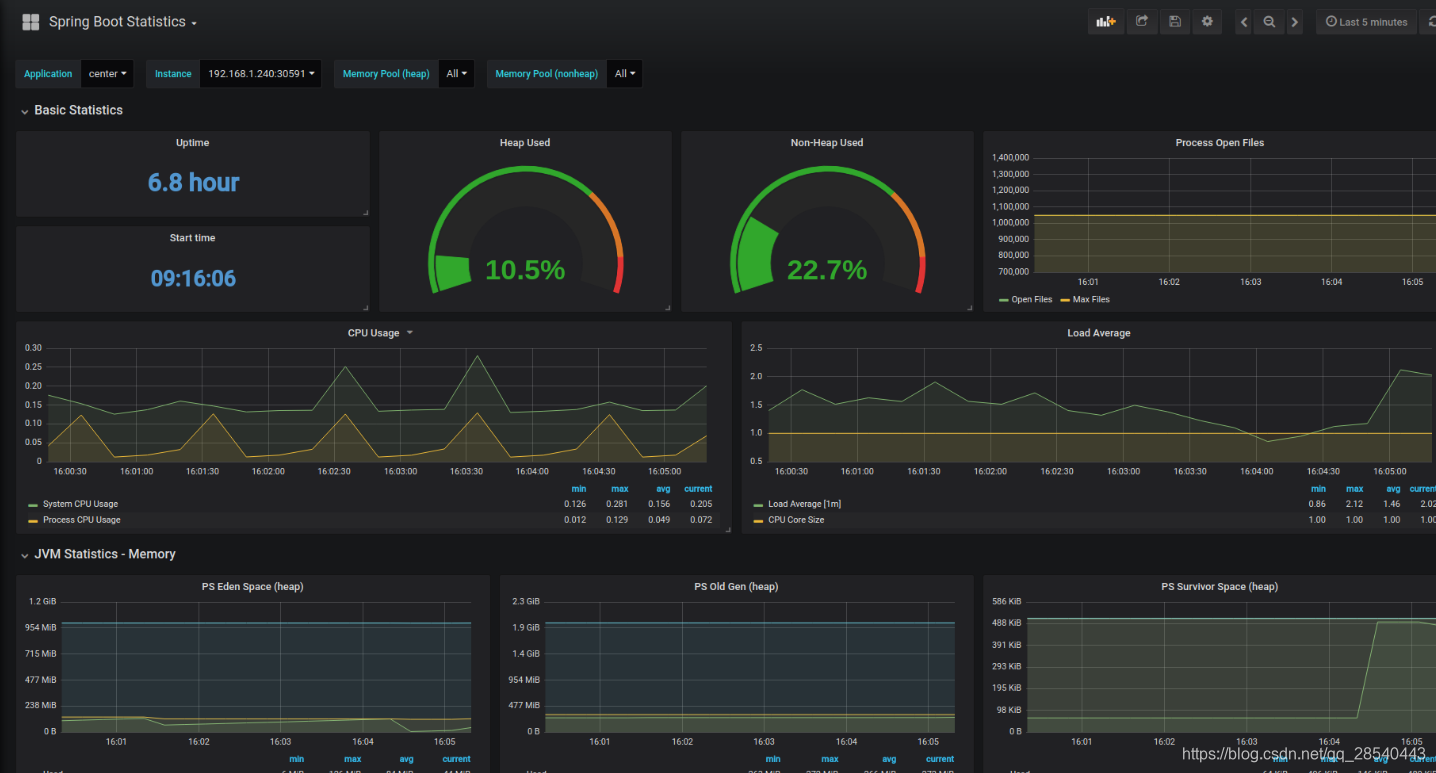The height and width of the screenshot is (773, 1436).
Task: Click the Uptime panel title
Action: tap(193, 143)
